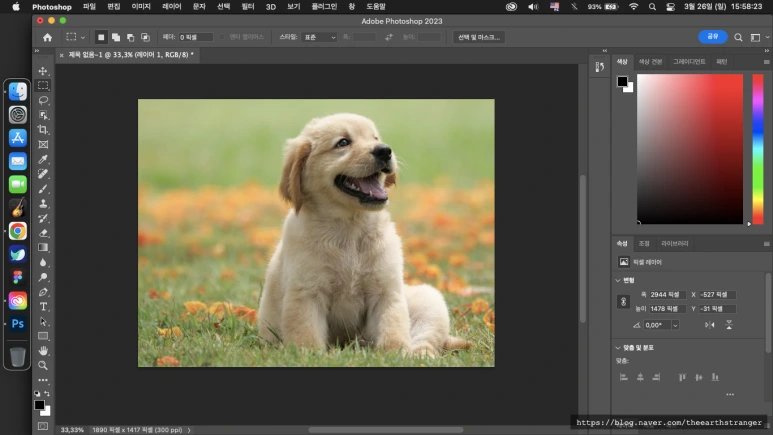The width and height of the screenshot is (773, 435).
Task: Click the 선택 및 마스크 button
Action: click(x=478, y=37)
